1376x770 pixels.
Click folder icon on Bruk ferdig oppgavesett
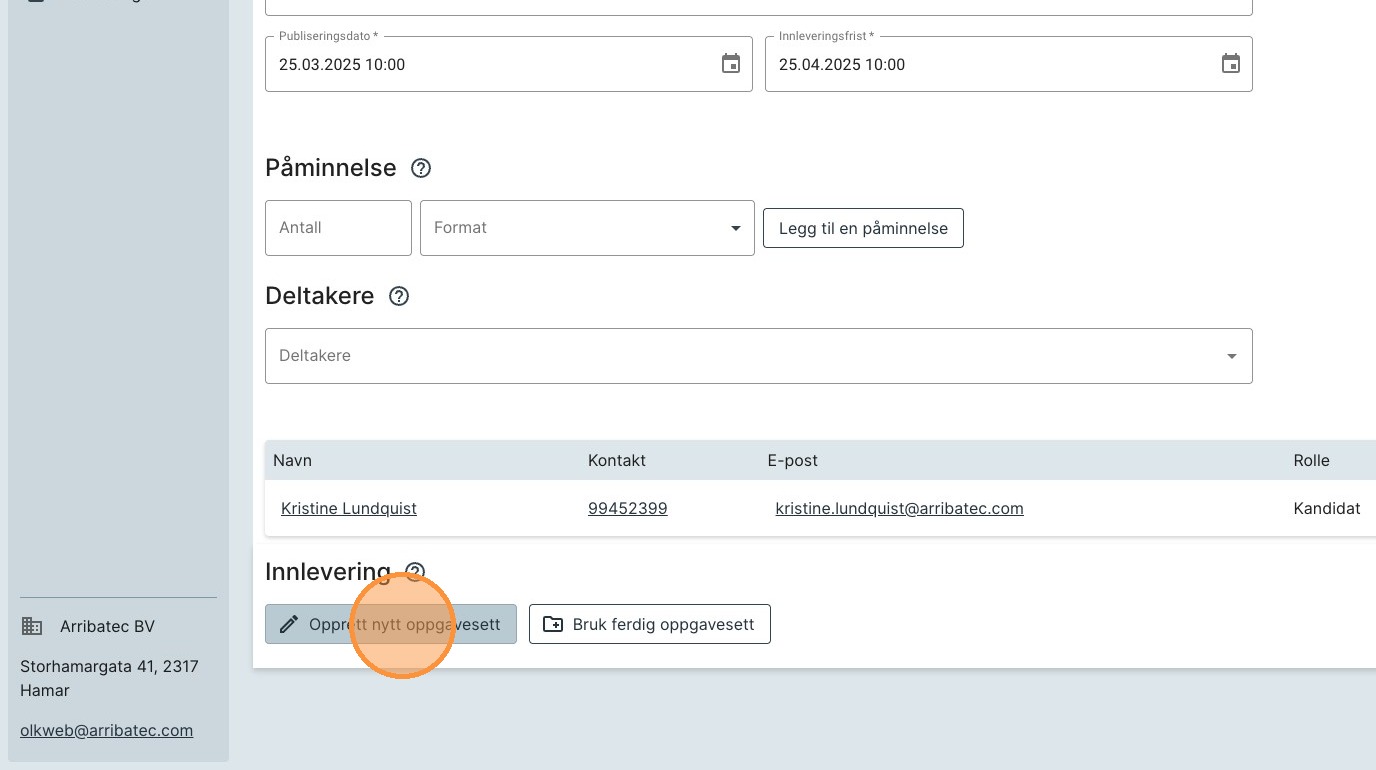pos(553,624)
